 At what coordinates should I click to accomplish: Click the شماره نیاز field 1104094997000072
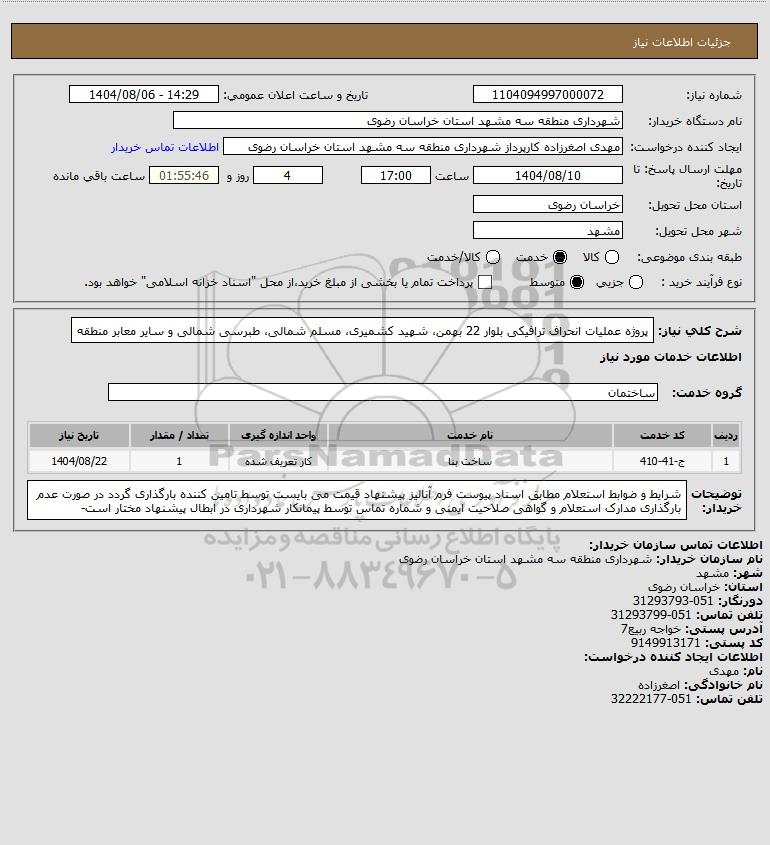click(547, 94)
